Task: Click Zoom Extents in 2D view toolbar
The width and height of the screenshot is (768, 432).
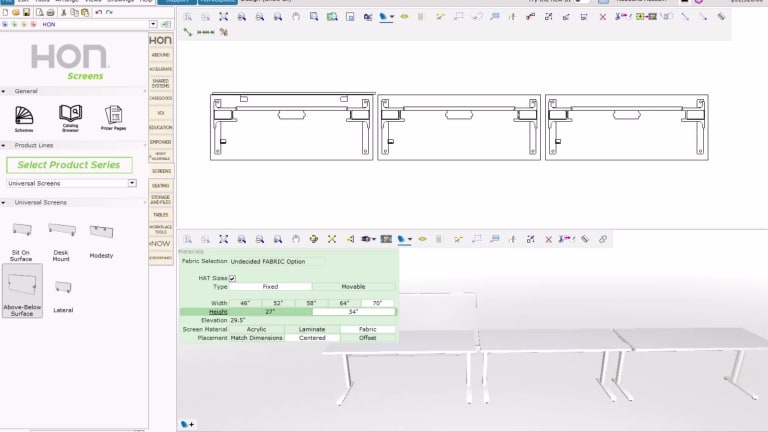Action: (223, 17)
